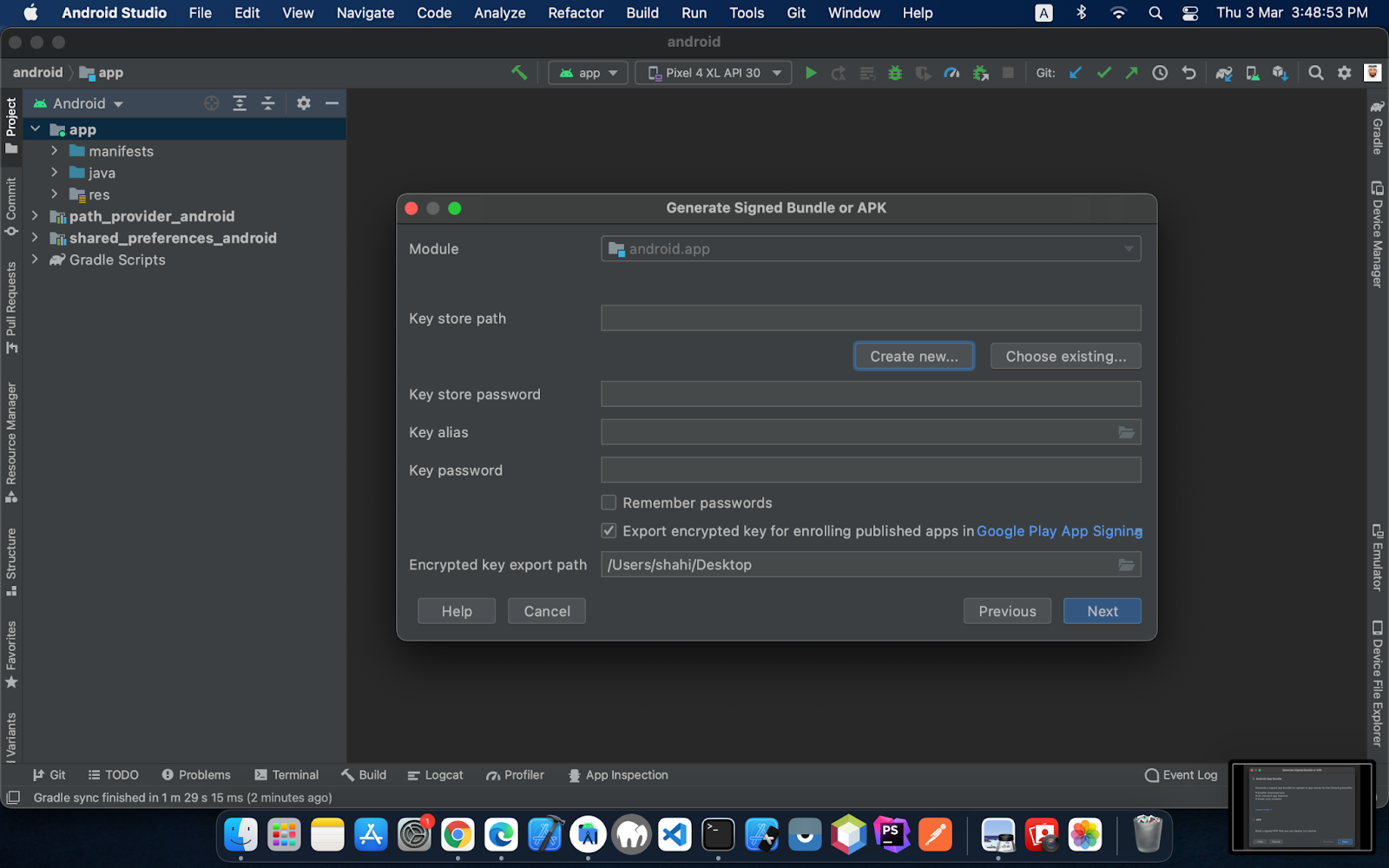Click the Debug app bug icon
This screenshot has width=1389, height=868.
895,73
